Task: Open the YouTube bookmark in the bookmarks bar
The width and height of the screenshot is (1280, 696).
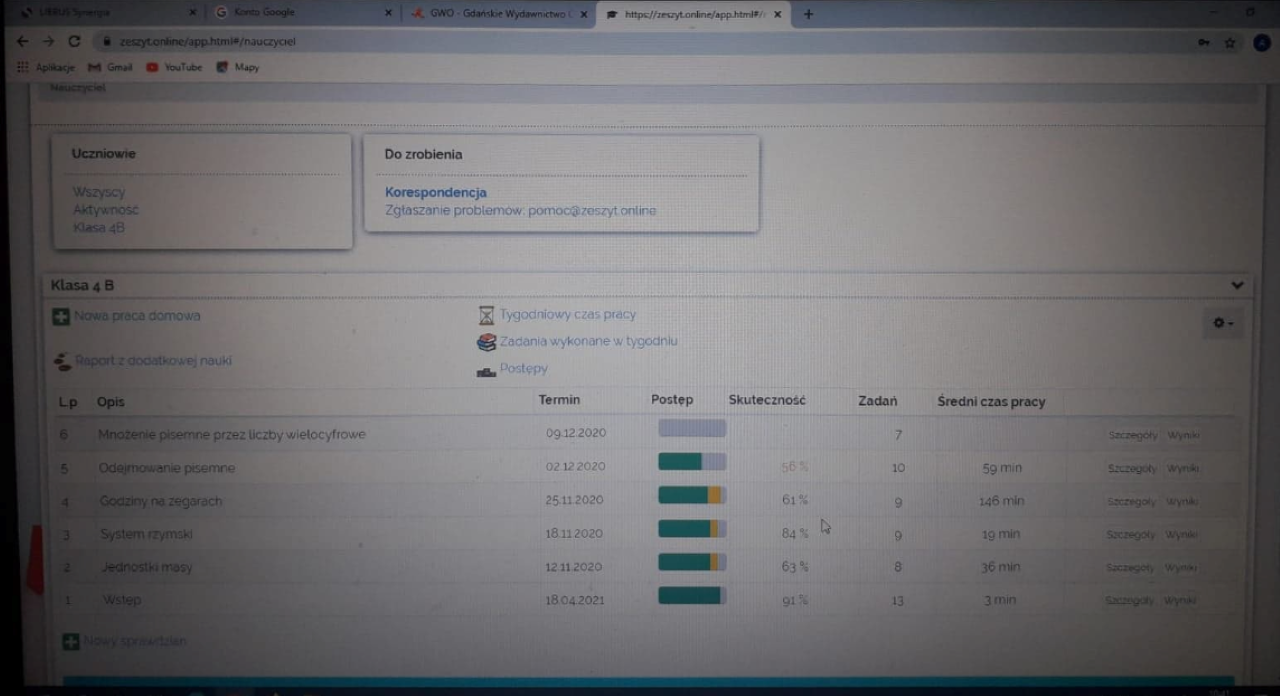Action: pos(174,68)
